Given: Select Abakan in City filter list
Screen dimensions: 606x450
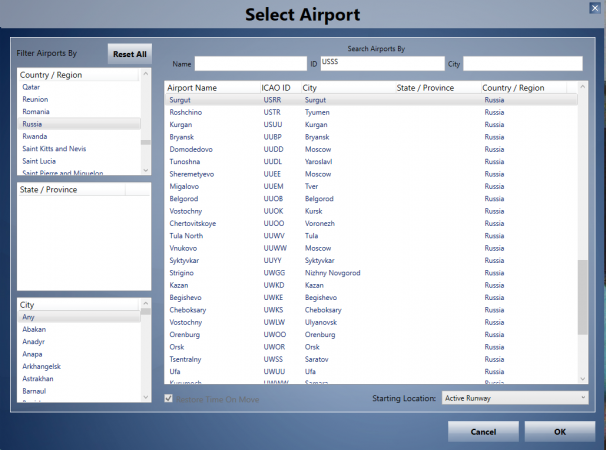Looking at the screenshot, I should pyautogui.click(x=79, y=329).
